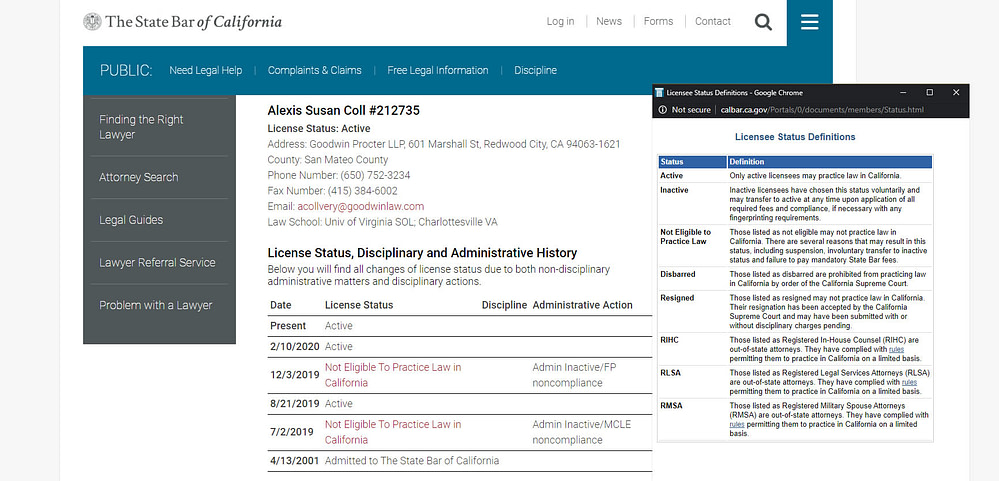Click Law School: Univ of Virginia SOL text
This screenshot has width=999, height=481.
coord(382,222)
